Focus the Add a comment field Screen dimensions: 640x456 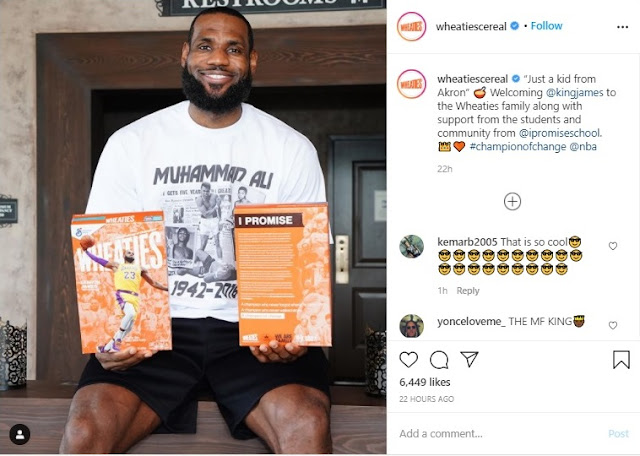coord(498,434)
